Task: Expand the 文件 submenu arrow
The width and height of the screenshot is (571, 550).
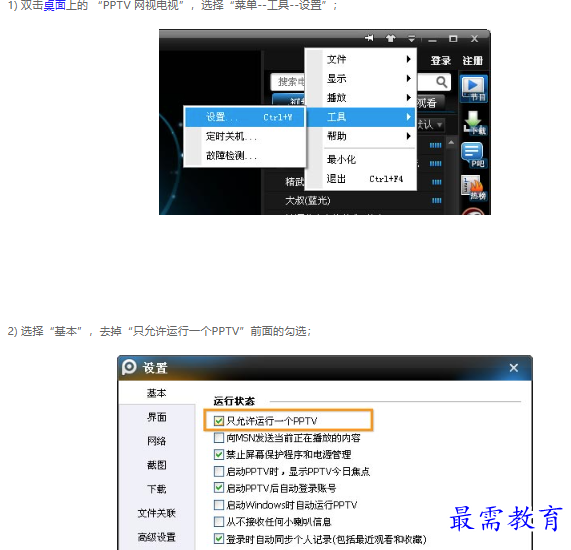Action: tap(409, 59)
